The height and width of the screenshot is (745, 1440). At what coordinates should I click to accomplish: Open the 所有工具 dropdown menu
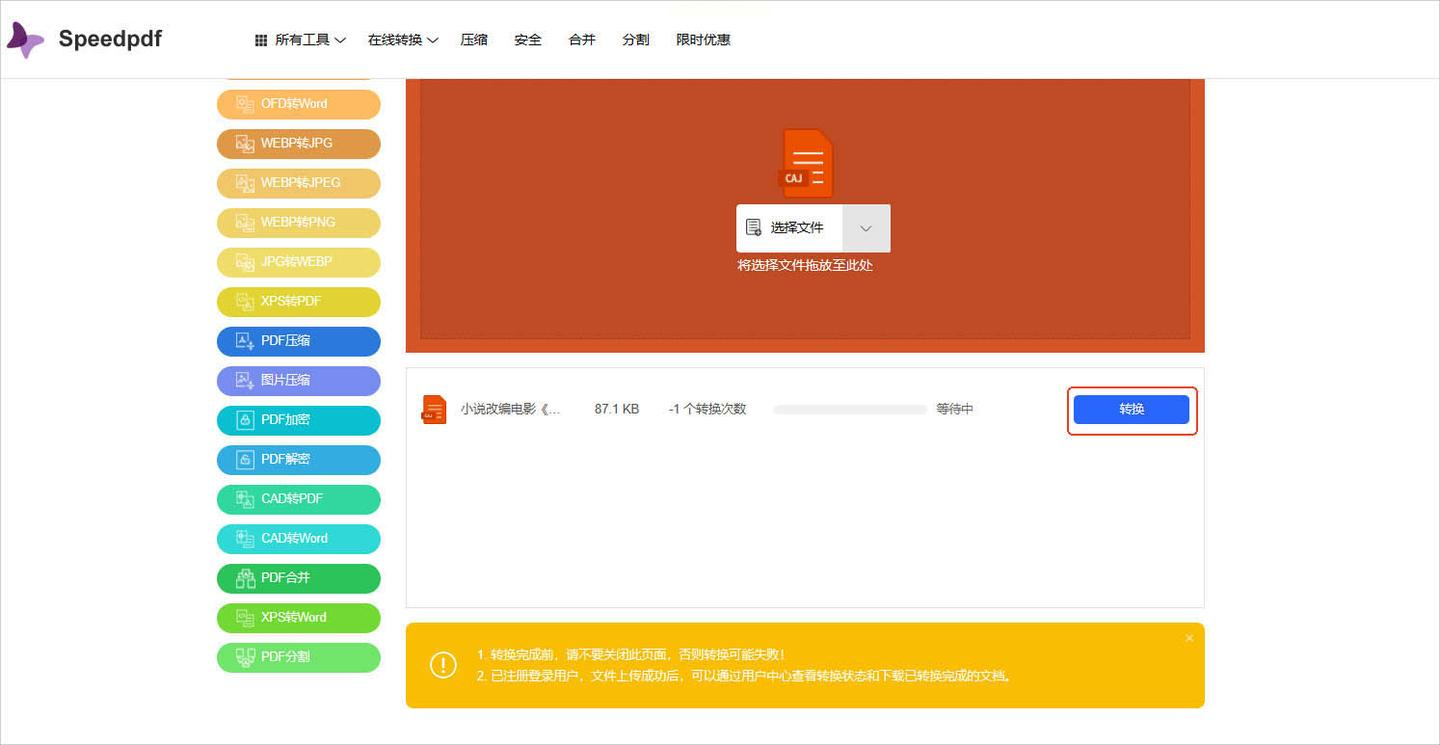point(300,40)
